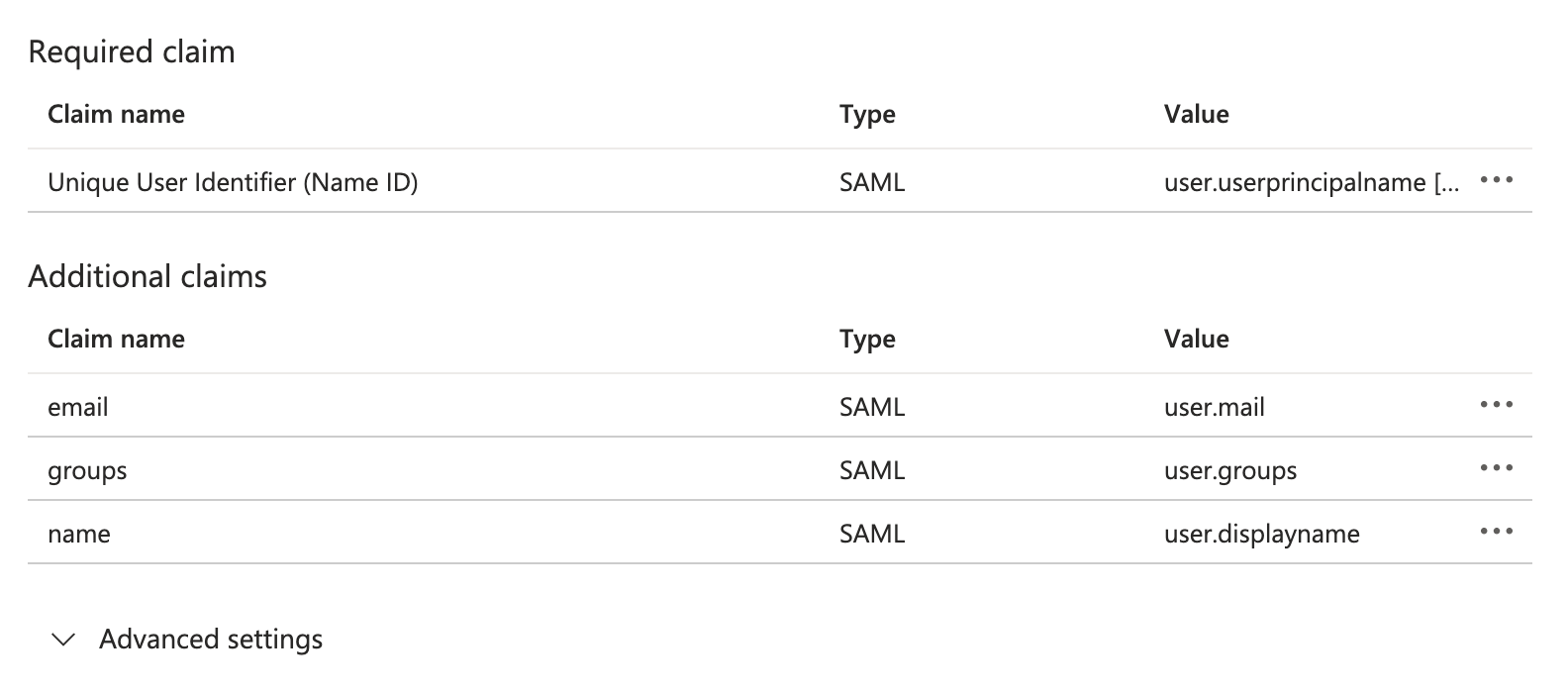Click SAML type in the groups row
The width and height of the screenshot is (1568, 693).
(x=872, y=471)
